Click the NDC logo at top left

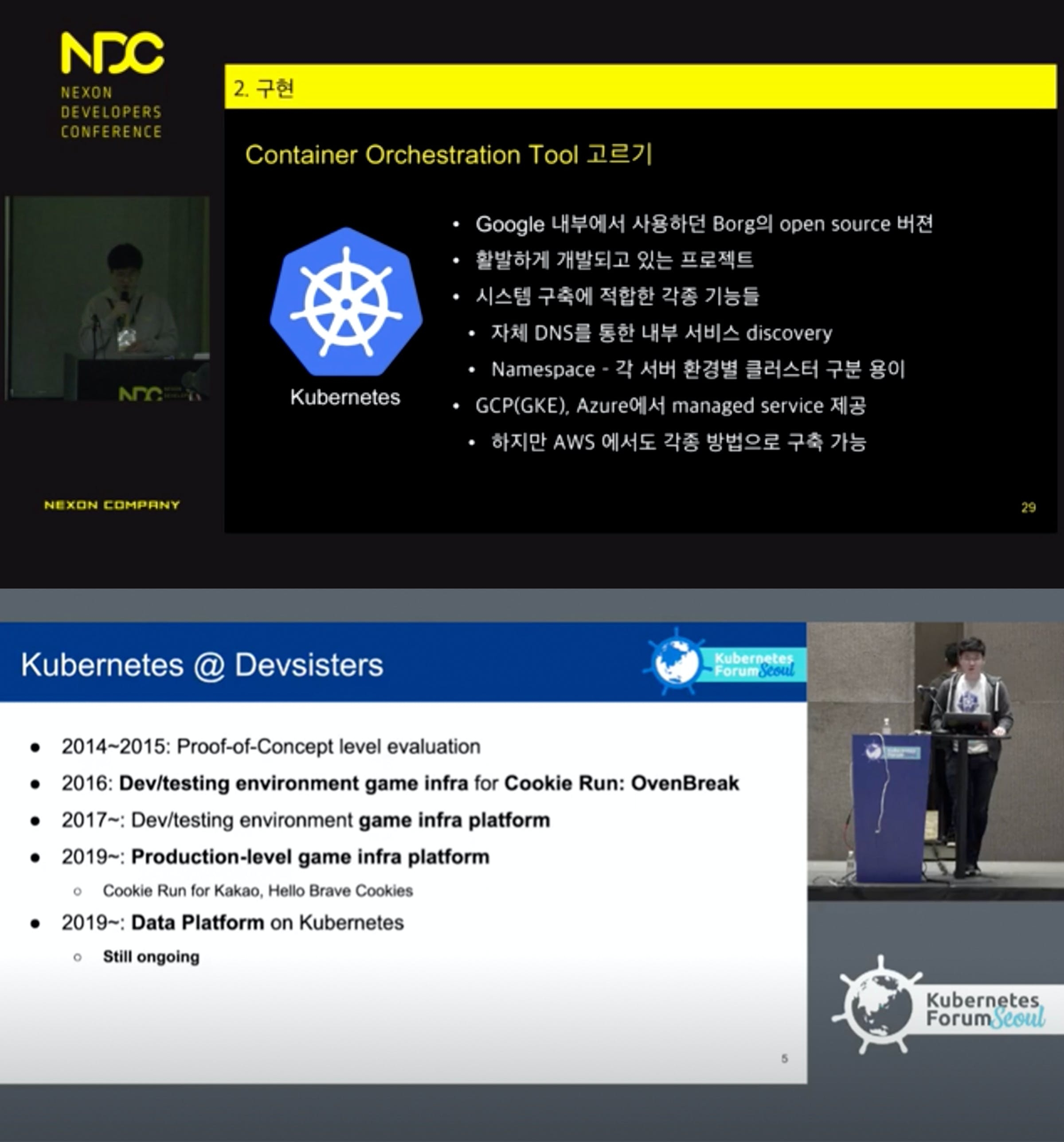pos(112,53)
